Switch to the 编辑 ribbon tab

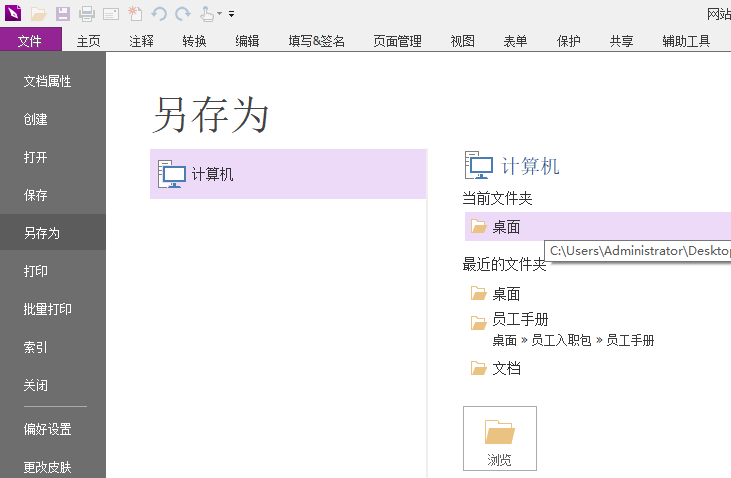point(247,41)
